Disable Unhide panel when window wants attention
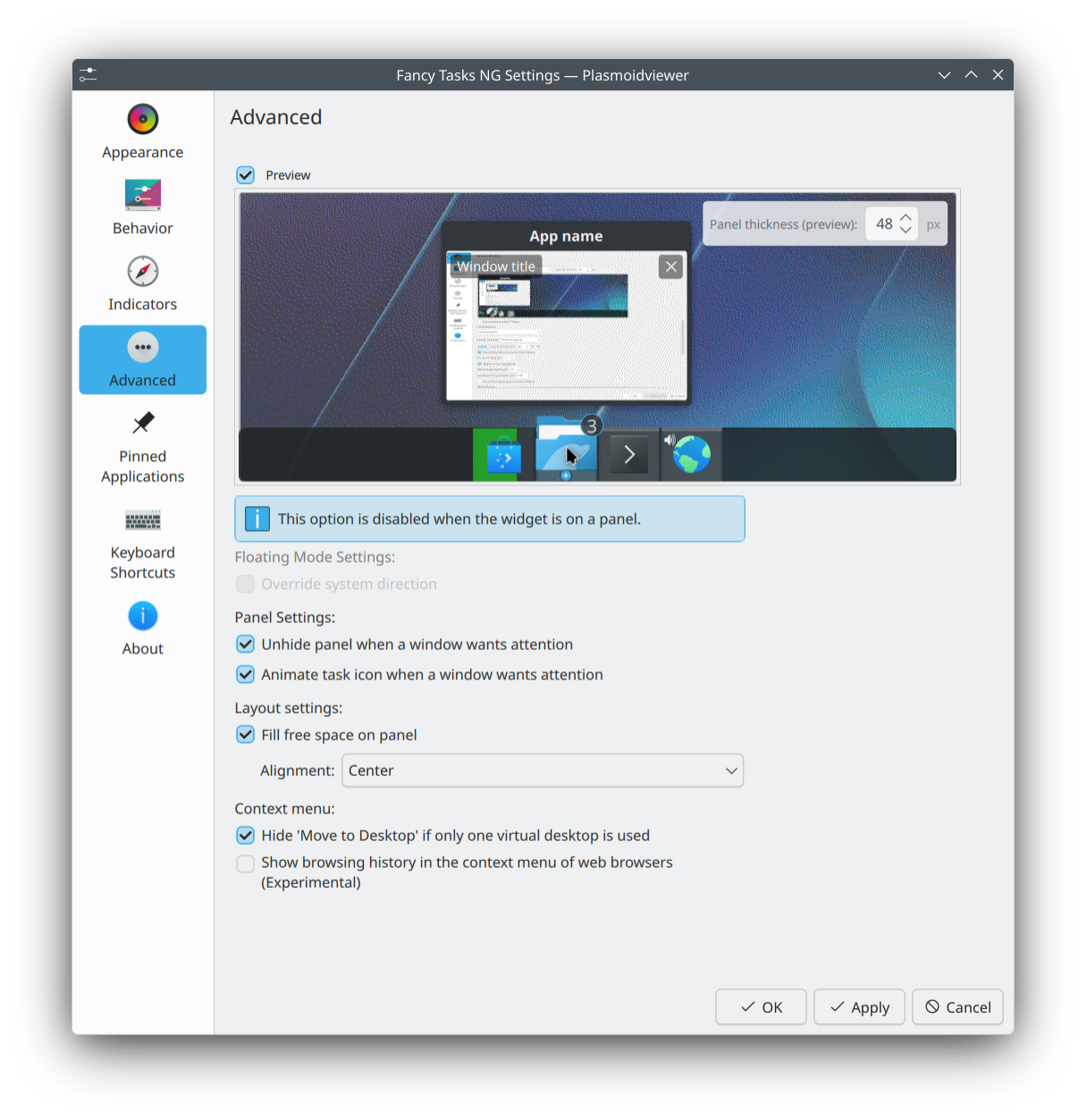Screen dimensions: 1087x1120 (x=246, y=644)
